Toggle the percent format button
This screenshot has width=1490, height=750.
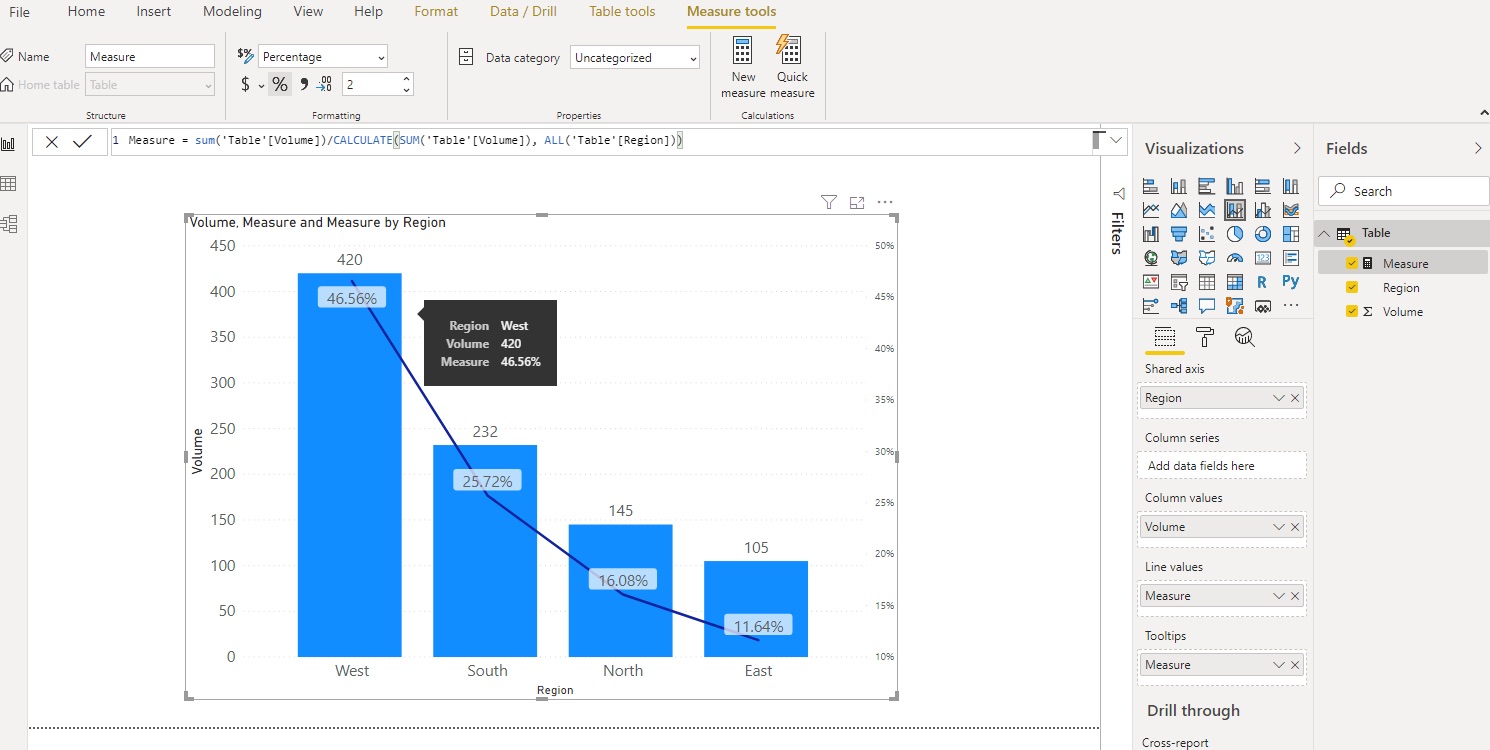(x=280, y=85)
